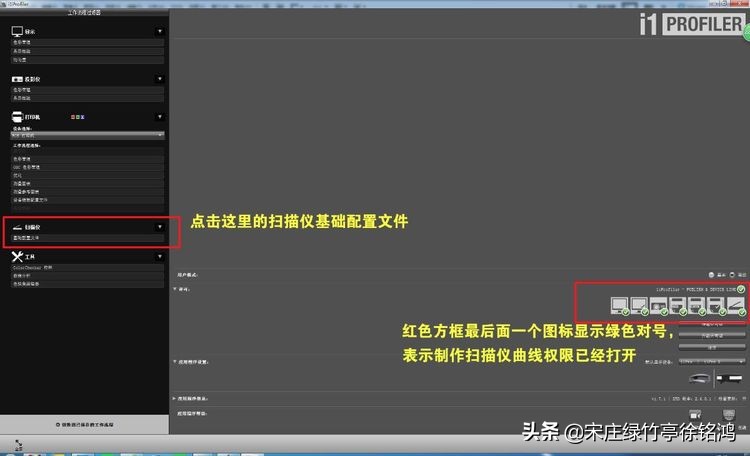
Task: Select the i1Pro spectrophotometer device icon
Action: [x=699, y=379]
